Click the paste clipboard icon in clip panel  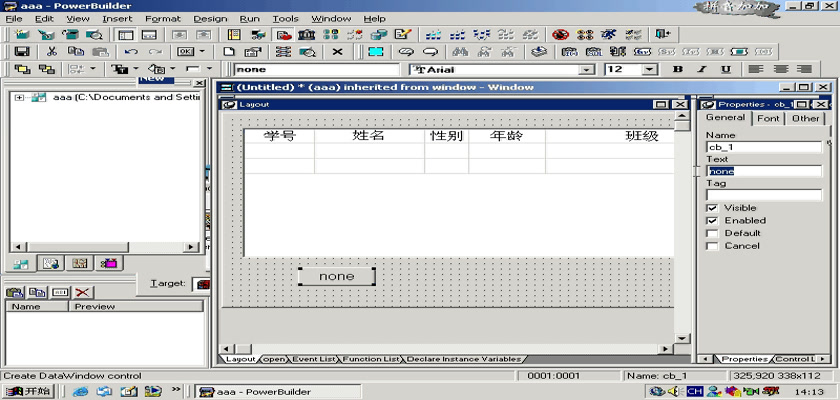click(14, 292)
